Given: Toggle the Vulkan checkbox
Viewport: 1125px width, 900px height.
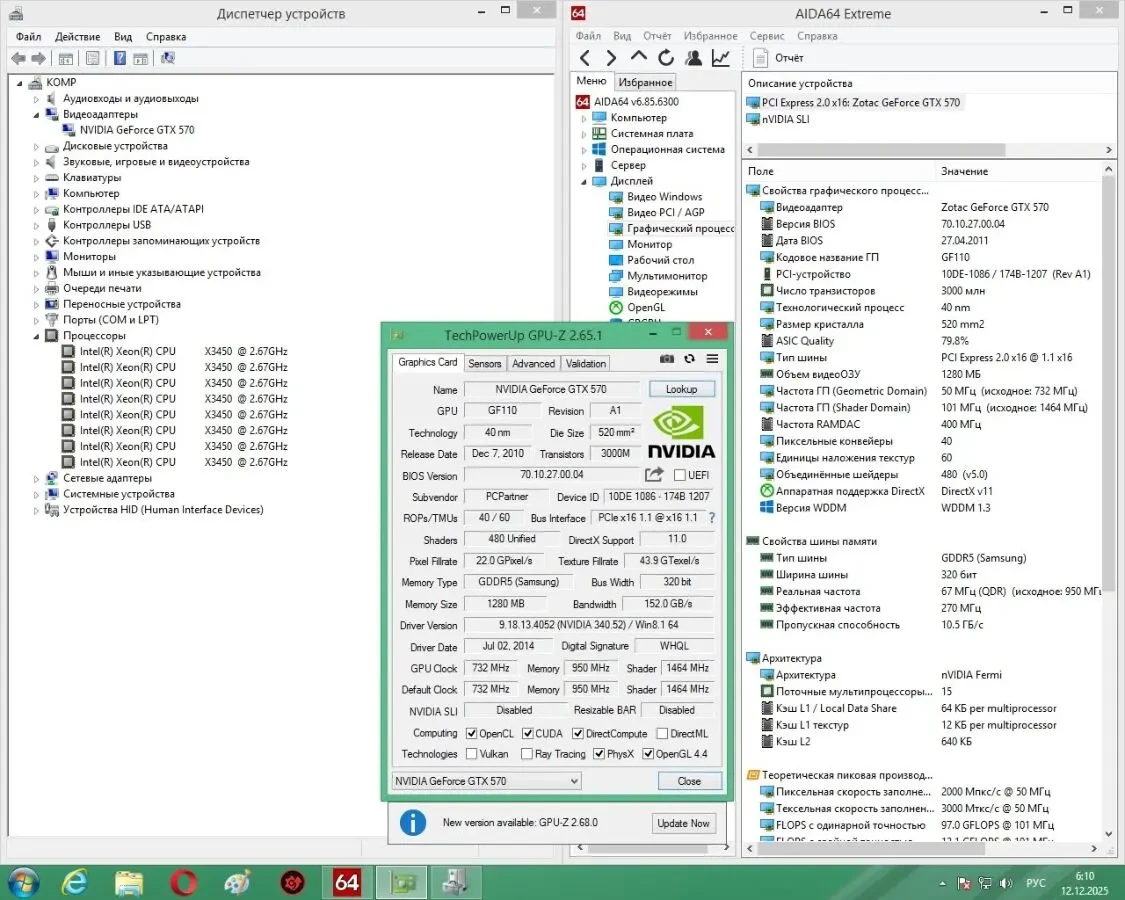Looking at the screenshot, I should [471, 754].
